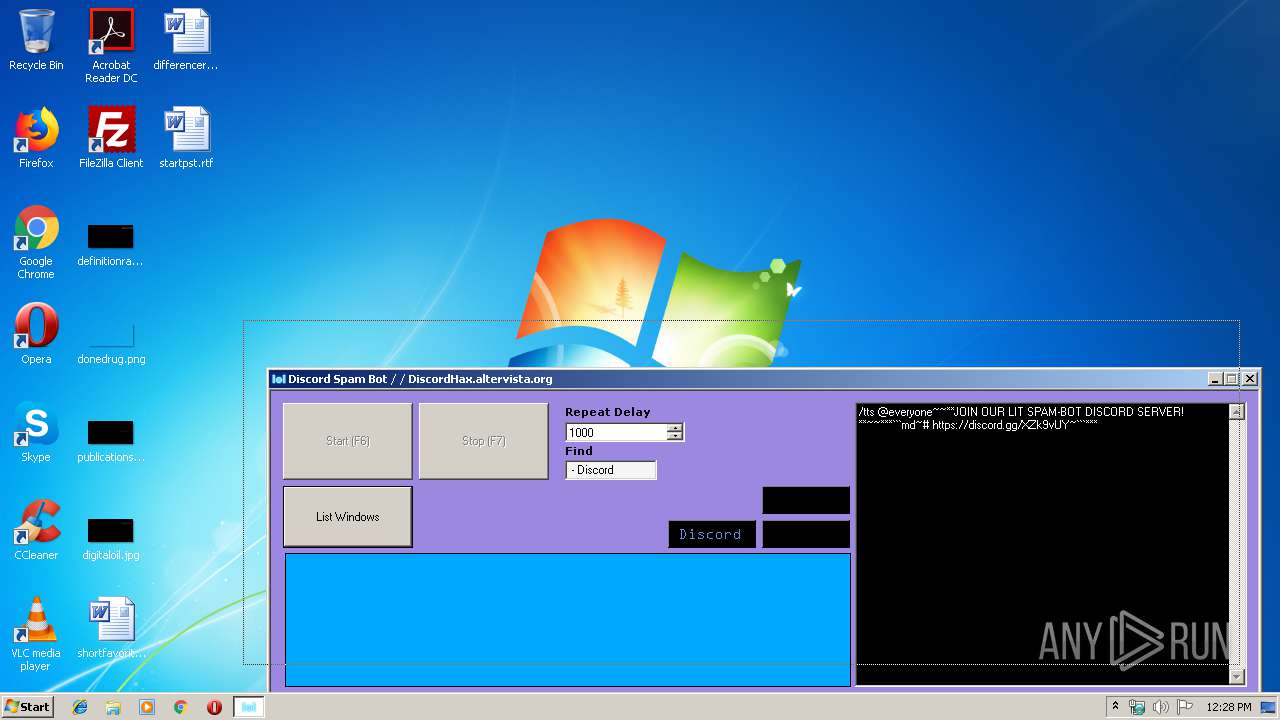Switch to Discord Spam Bot taskbar button
This screenshot has height=720, width=1280.
(249, 707)
